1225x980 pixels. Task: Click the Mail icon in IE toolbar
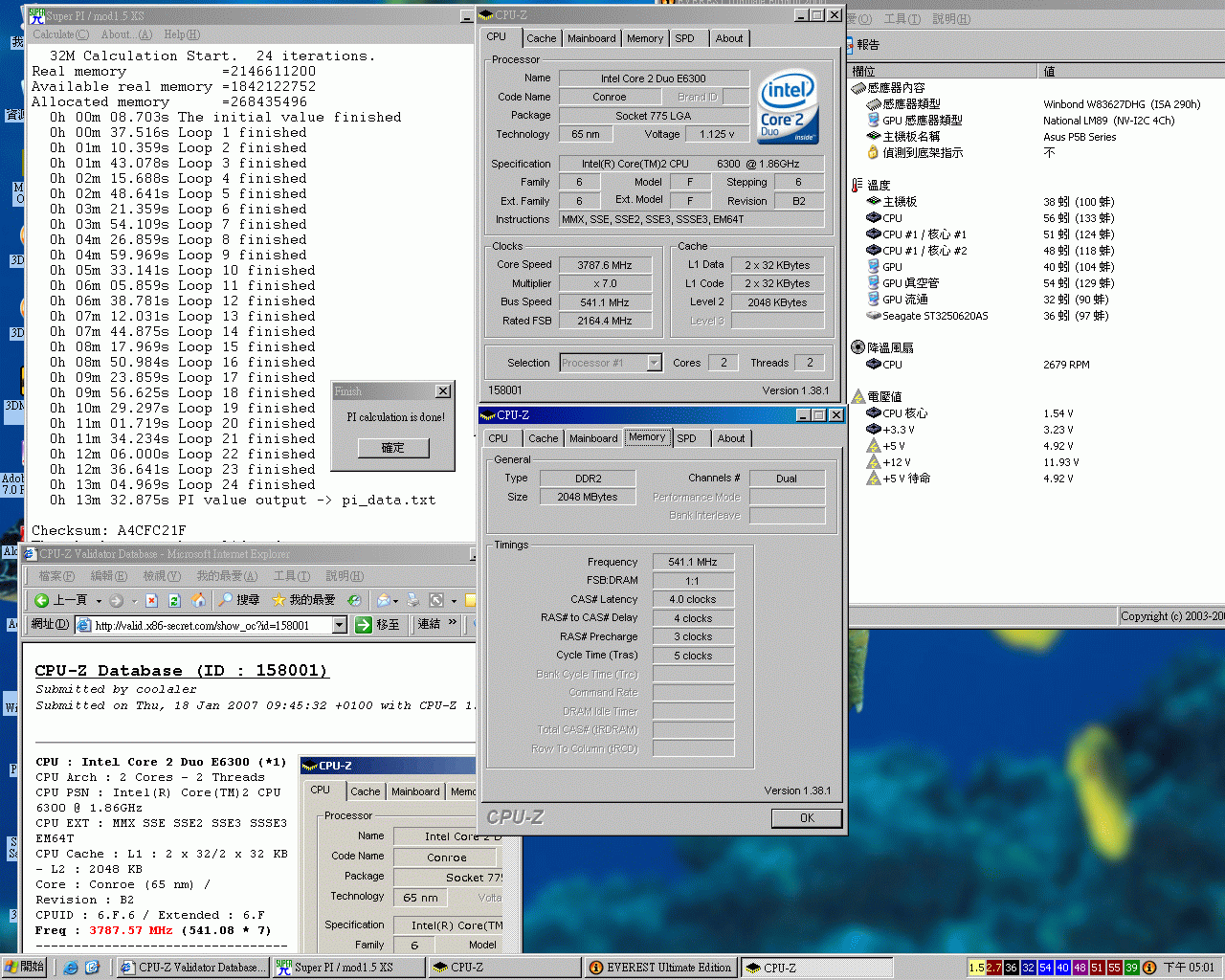[x=383, y=600]
